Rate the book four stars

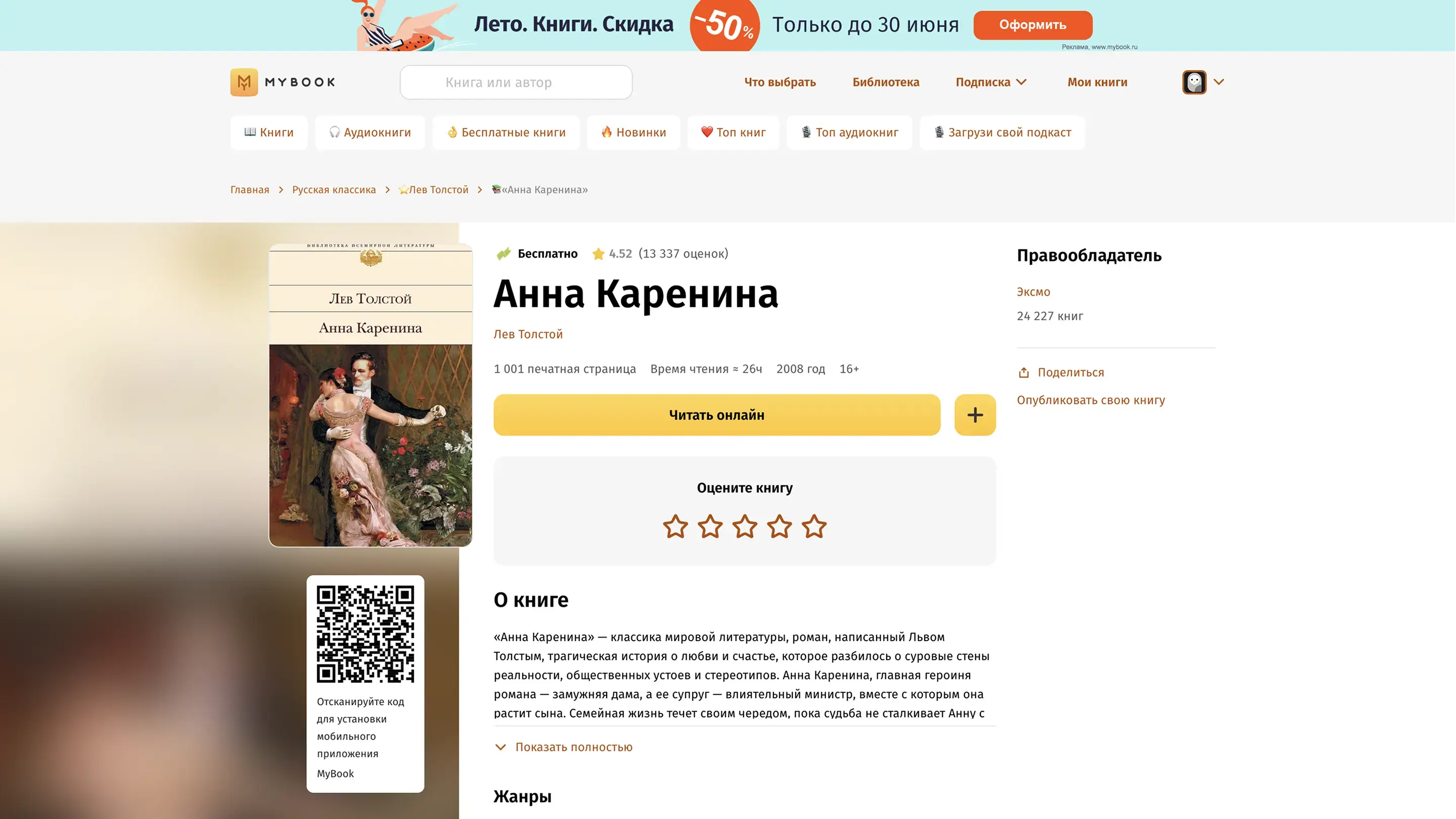(779, 526)
